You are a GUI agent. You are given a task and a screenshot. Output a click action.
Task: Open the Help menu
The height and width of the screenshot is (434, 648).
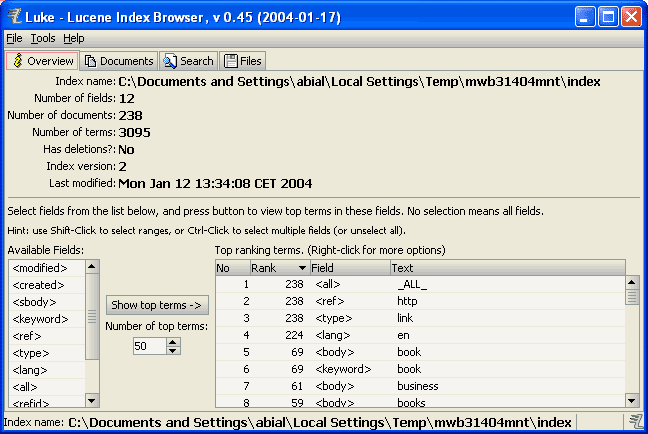click(74, 38)
